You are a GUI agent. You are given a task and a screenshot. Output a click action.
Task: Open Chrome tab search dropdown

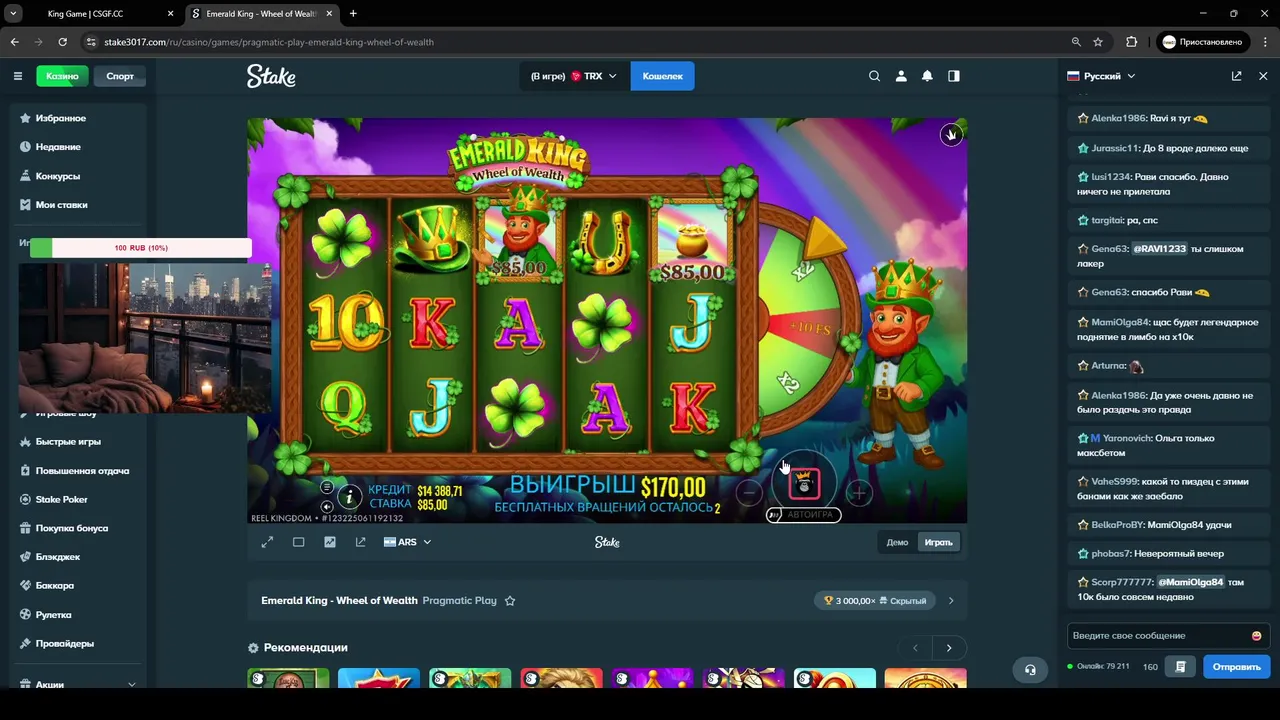point(13,14)
